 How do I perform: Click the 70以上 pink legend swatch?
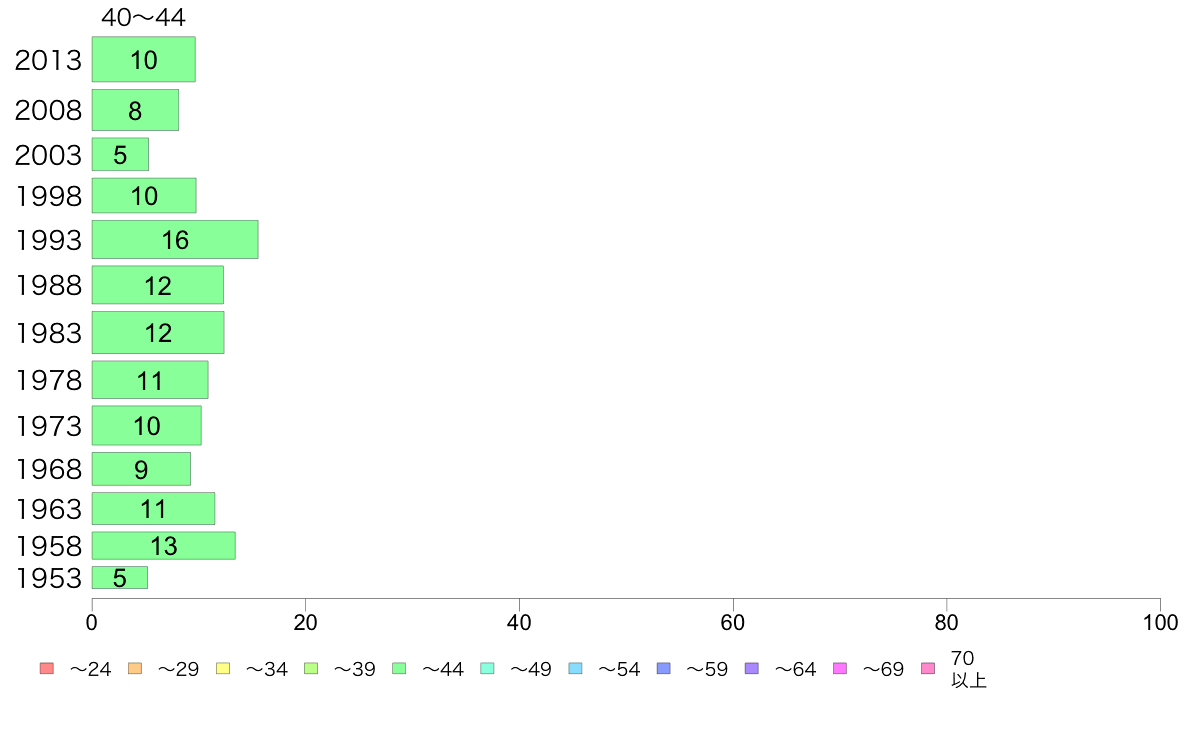click(x=927, y=669)
